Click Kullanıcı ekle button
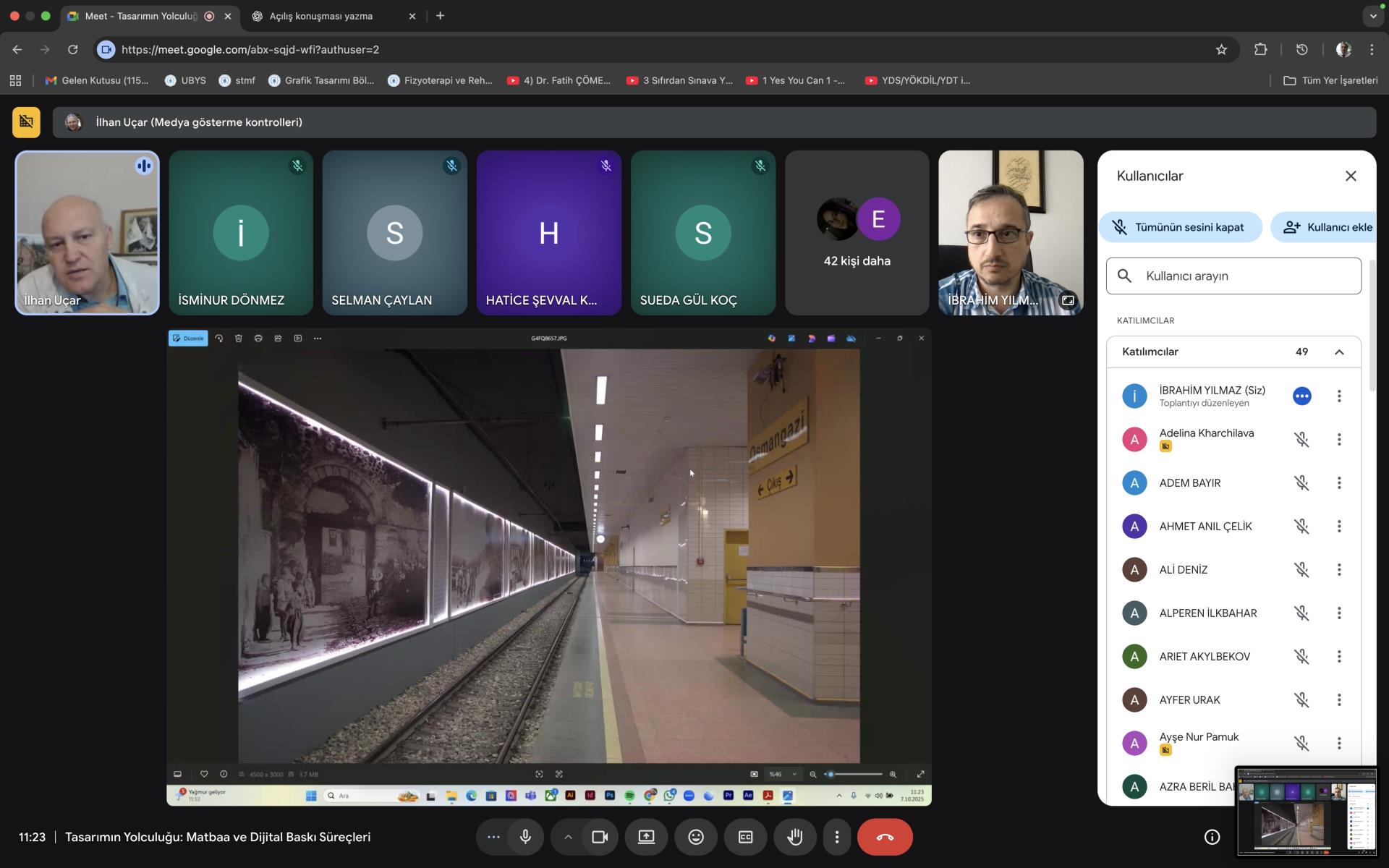1389x868 pixels. click(1328, 227)
